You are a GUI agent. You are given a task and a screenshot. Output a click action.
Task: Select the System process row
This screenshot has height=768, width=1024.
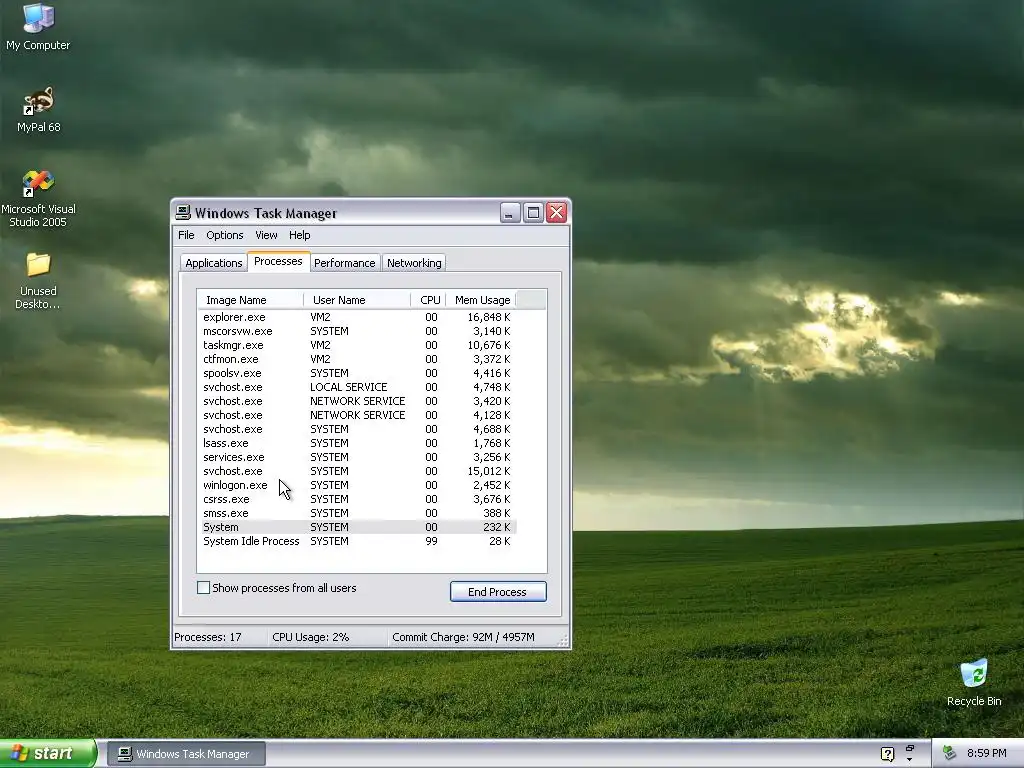coord(357,527)
